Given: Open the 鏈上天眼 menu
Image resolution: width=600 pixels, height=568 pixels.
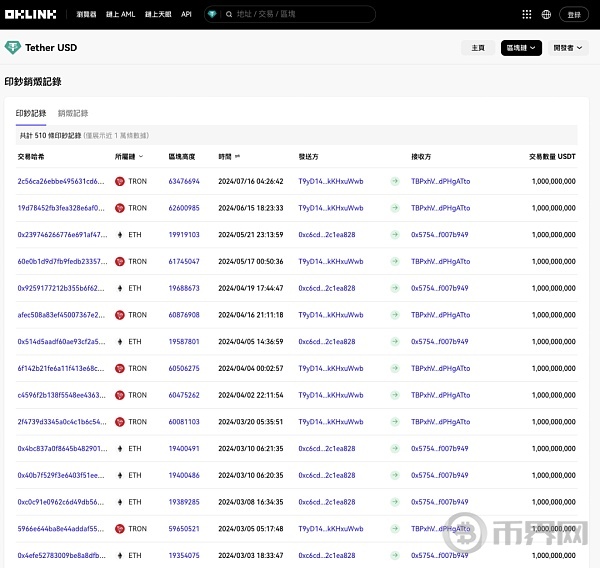Looking at the screenshot, I should point(158,15).
